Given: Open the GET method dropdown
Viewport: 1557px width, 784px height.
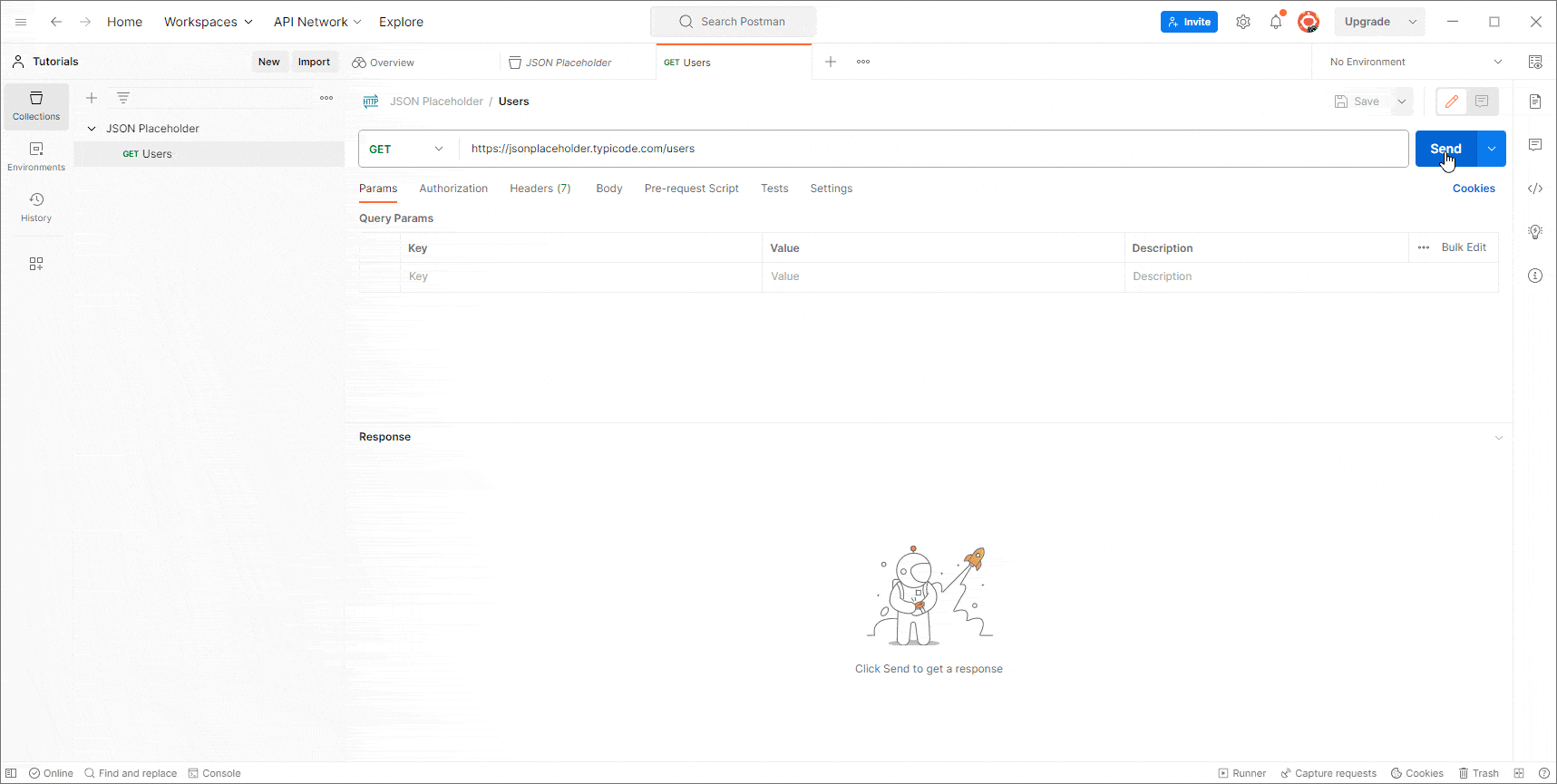Looking at the screenshot, I should tap(408, 149).
